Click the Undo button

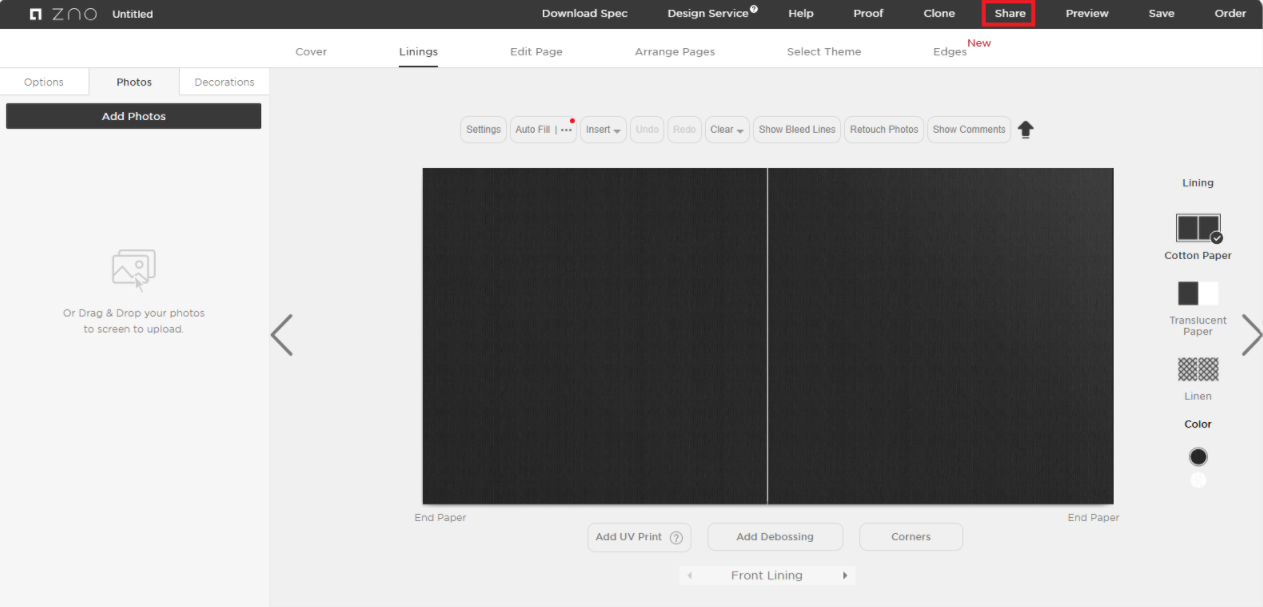click(x=647, y=129)
